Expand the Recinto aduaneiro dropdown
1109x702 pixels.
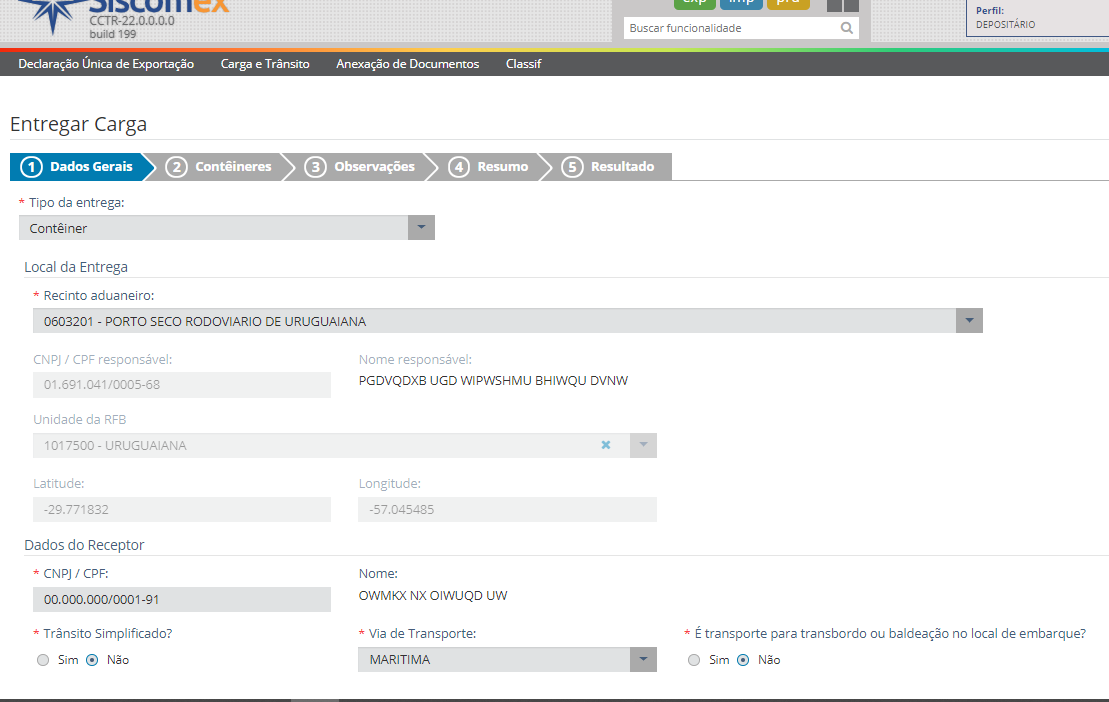(x=969, y=321)
